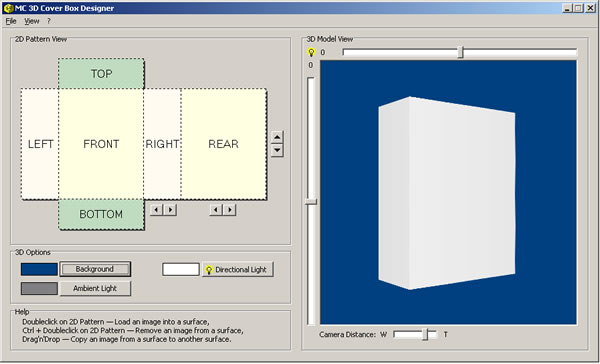This screenshot has height=364, width=600.
Task: Click right arrow under the RIGHT panel
Action: point(170,210)
